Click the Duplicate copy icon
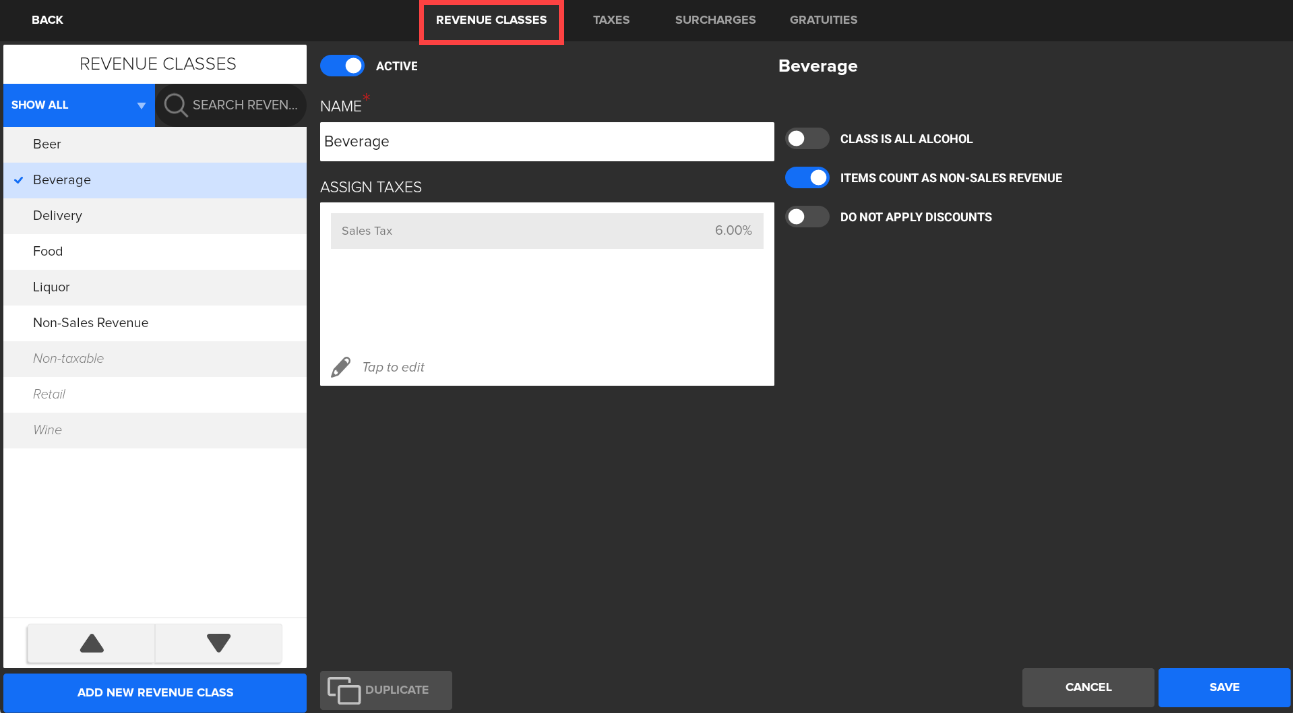 click(x=344, y=690)
